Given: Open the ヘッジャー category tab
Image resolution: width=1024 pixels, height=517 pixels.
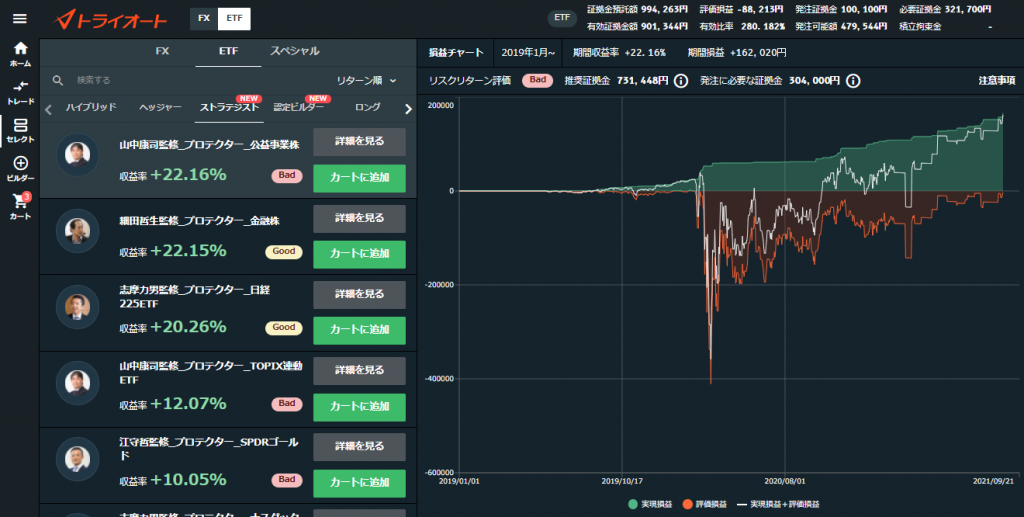Looking at the screenshot, I should (160, 107).
